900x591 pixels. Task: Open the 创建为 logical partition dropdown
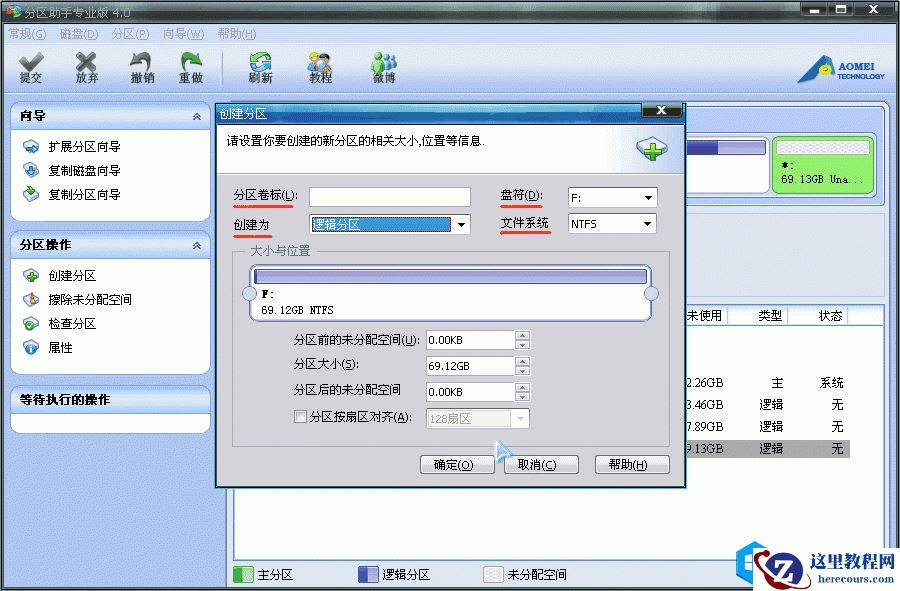[x=461, y=224]
